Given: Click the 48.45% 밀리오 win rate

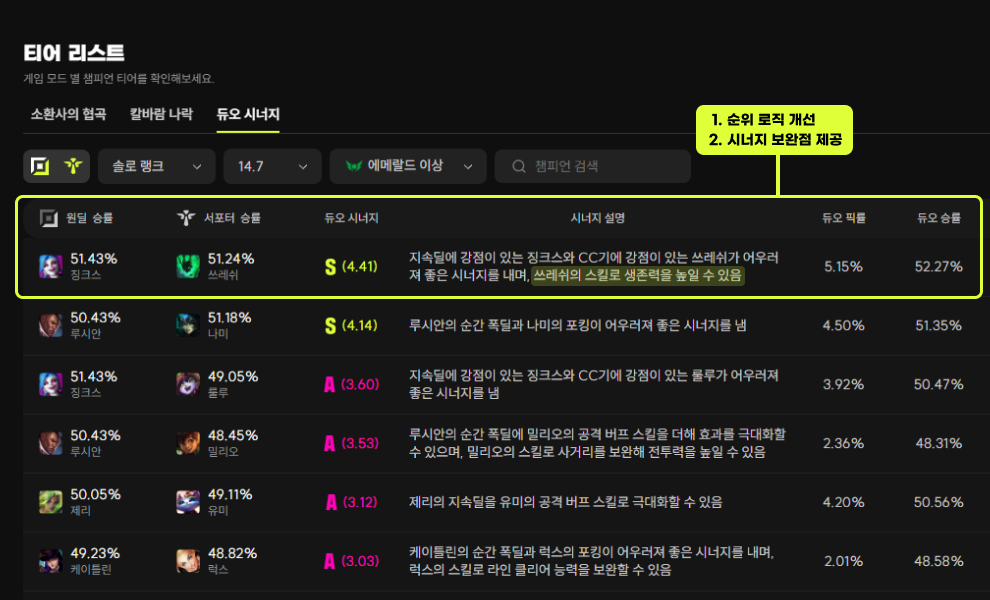Looking at the screenshot, I should [233, 435].
